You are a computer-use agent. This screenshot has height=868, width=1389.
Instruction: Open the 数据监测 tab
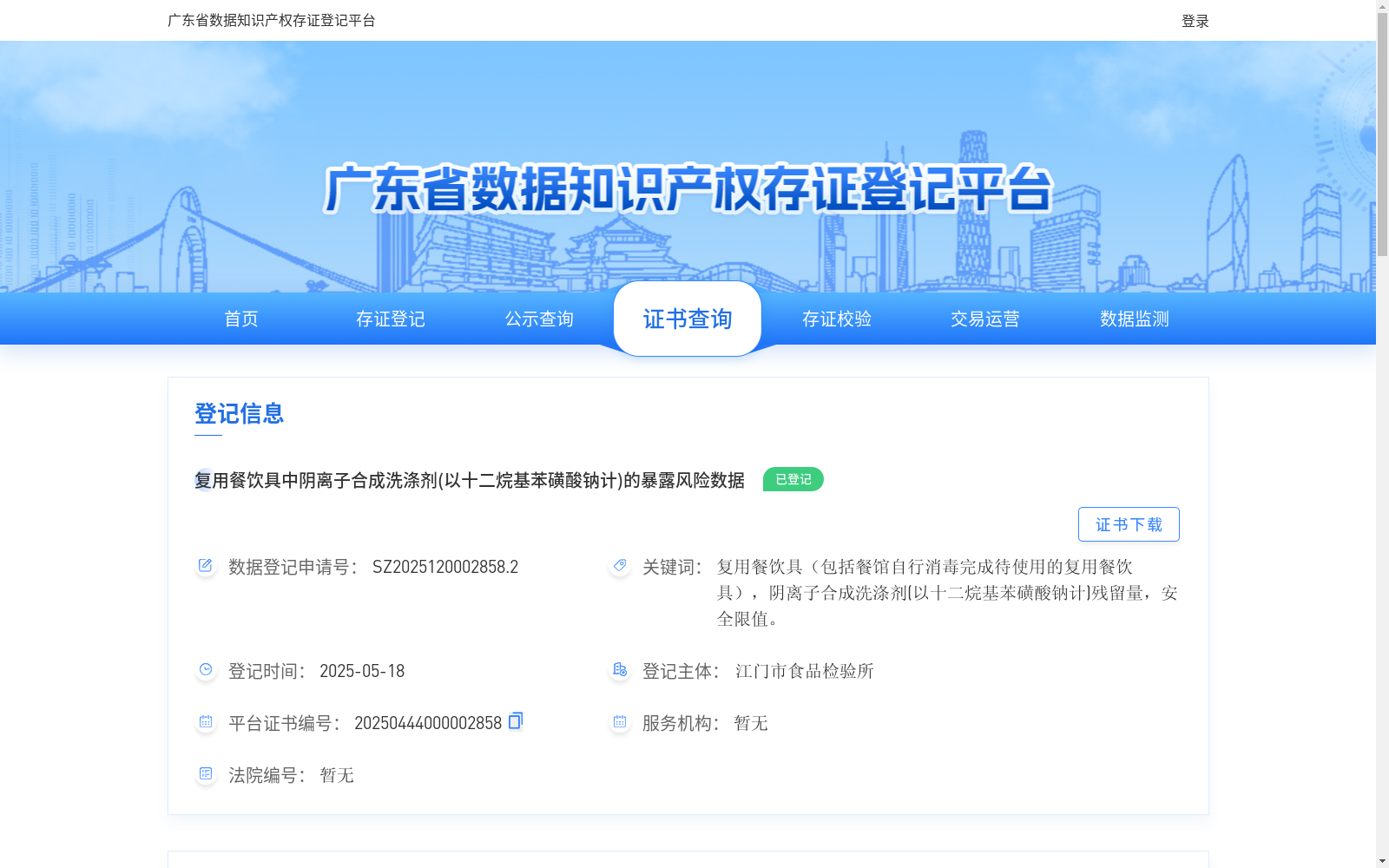coord(1135,319)
